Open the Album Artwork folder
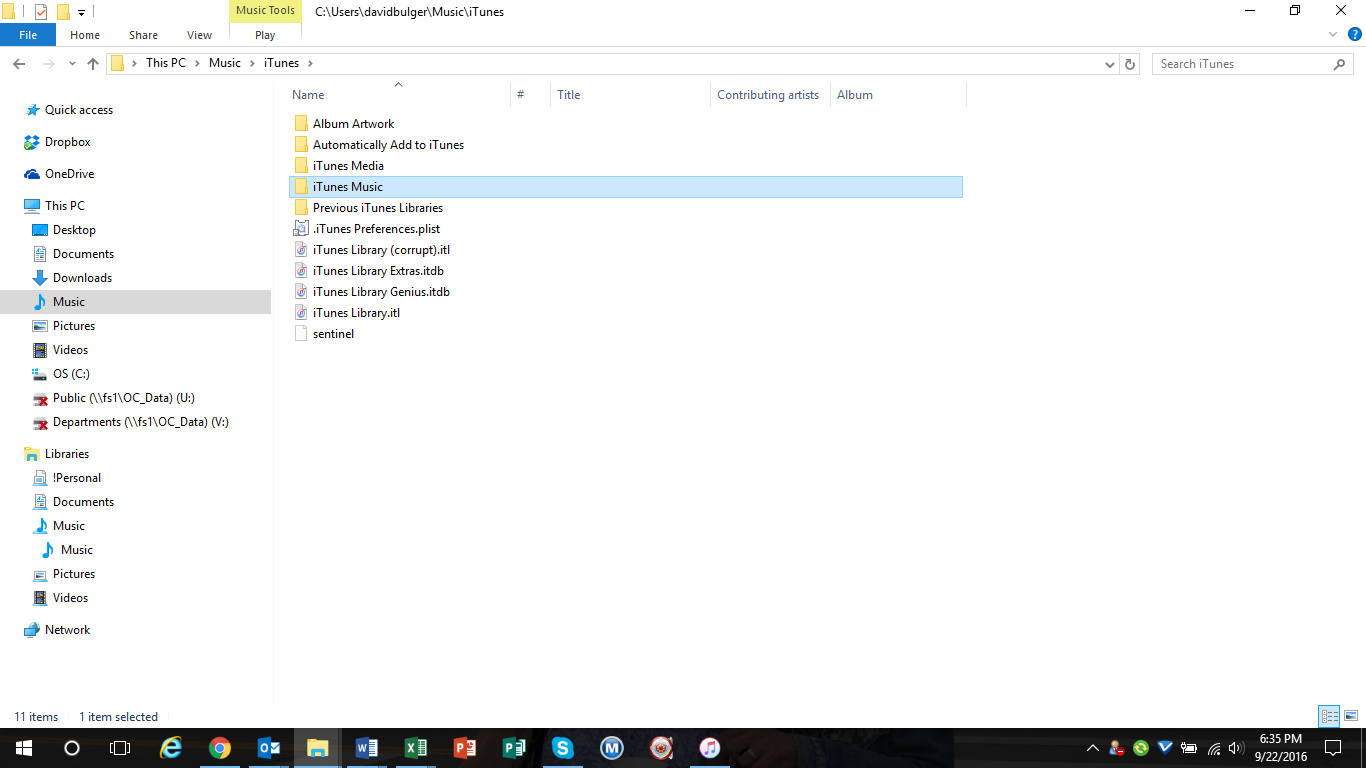This screenshot has width=1366, height=768. pos(353,123)
